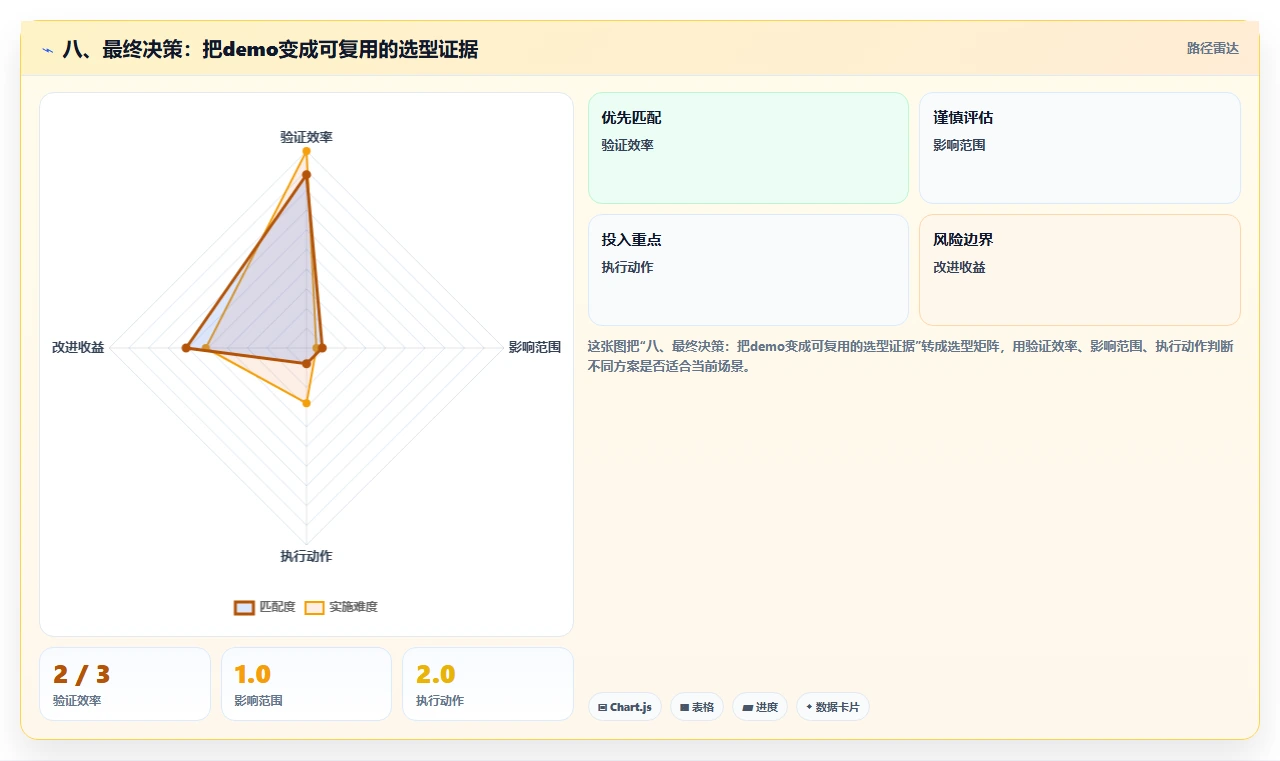
Task: Open the 投入重点 card
Action: point(748,270)
